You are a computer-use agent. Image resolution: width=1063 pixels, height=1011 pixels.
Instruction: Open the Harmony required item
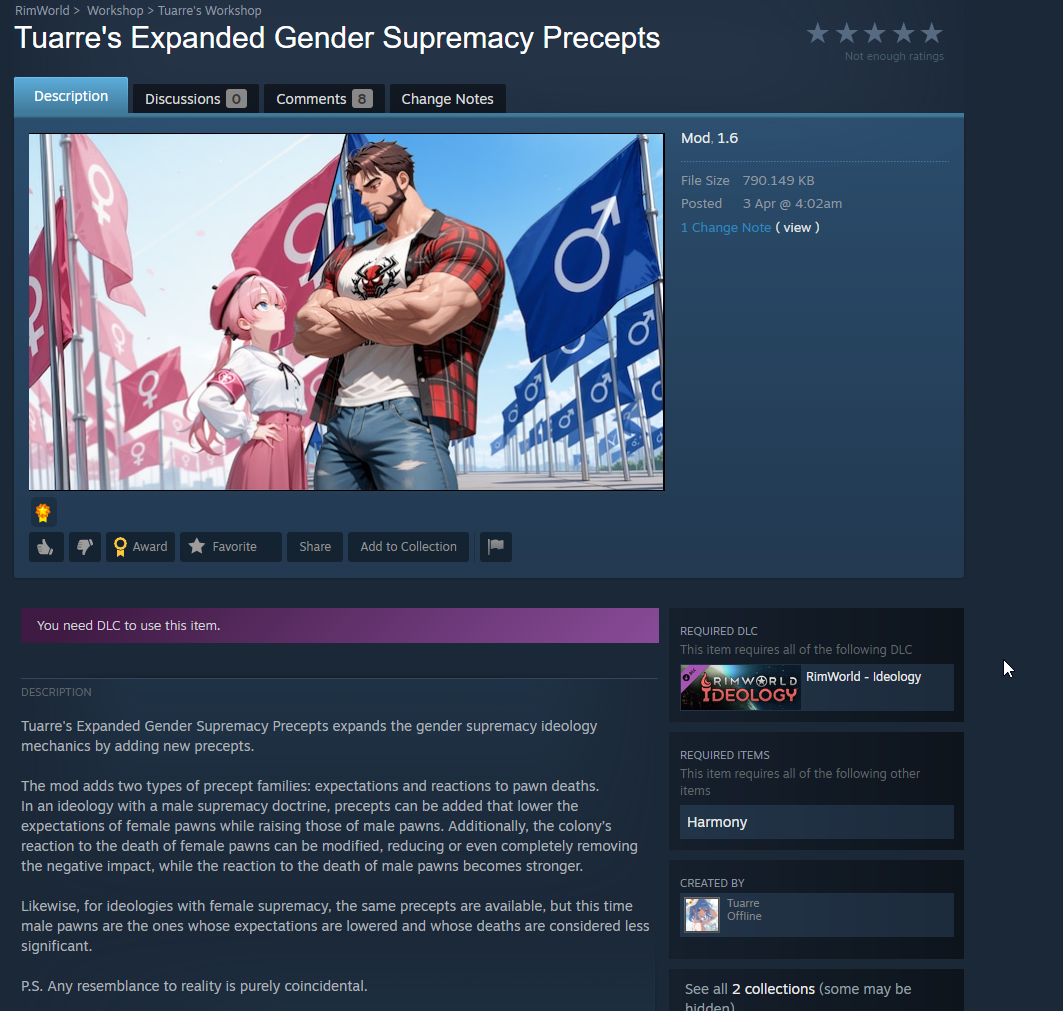coord(816,822)
